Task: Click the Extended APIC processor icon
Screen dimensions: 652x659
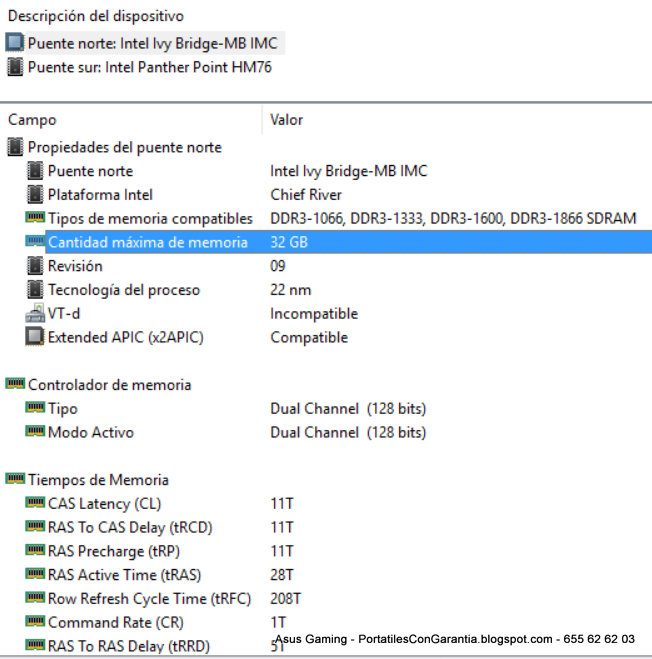Action: [x=35, y=337]
